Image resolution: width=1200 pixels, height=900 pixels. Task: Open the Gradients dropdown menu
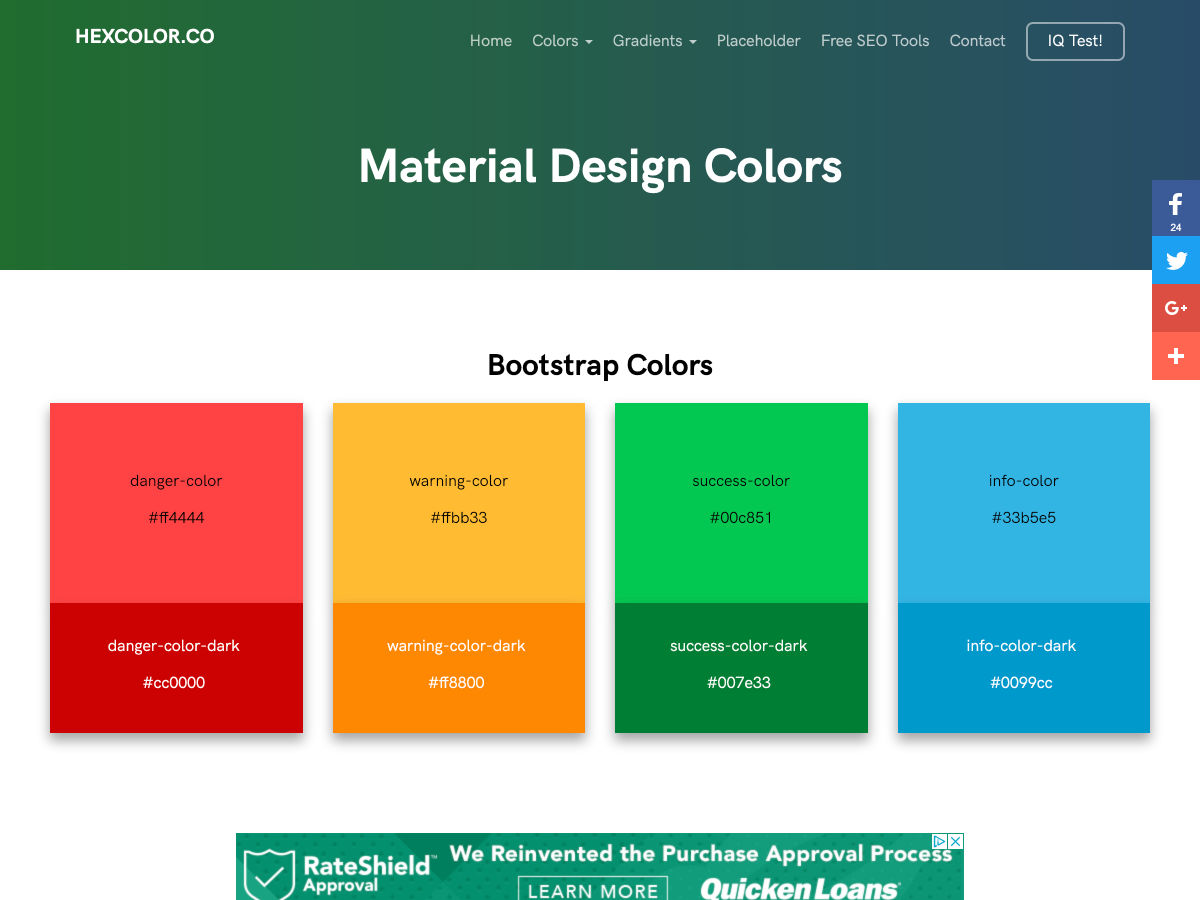coord(654,41)
